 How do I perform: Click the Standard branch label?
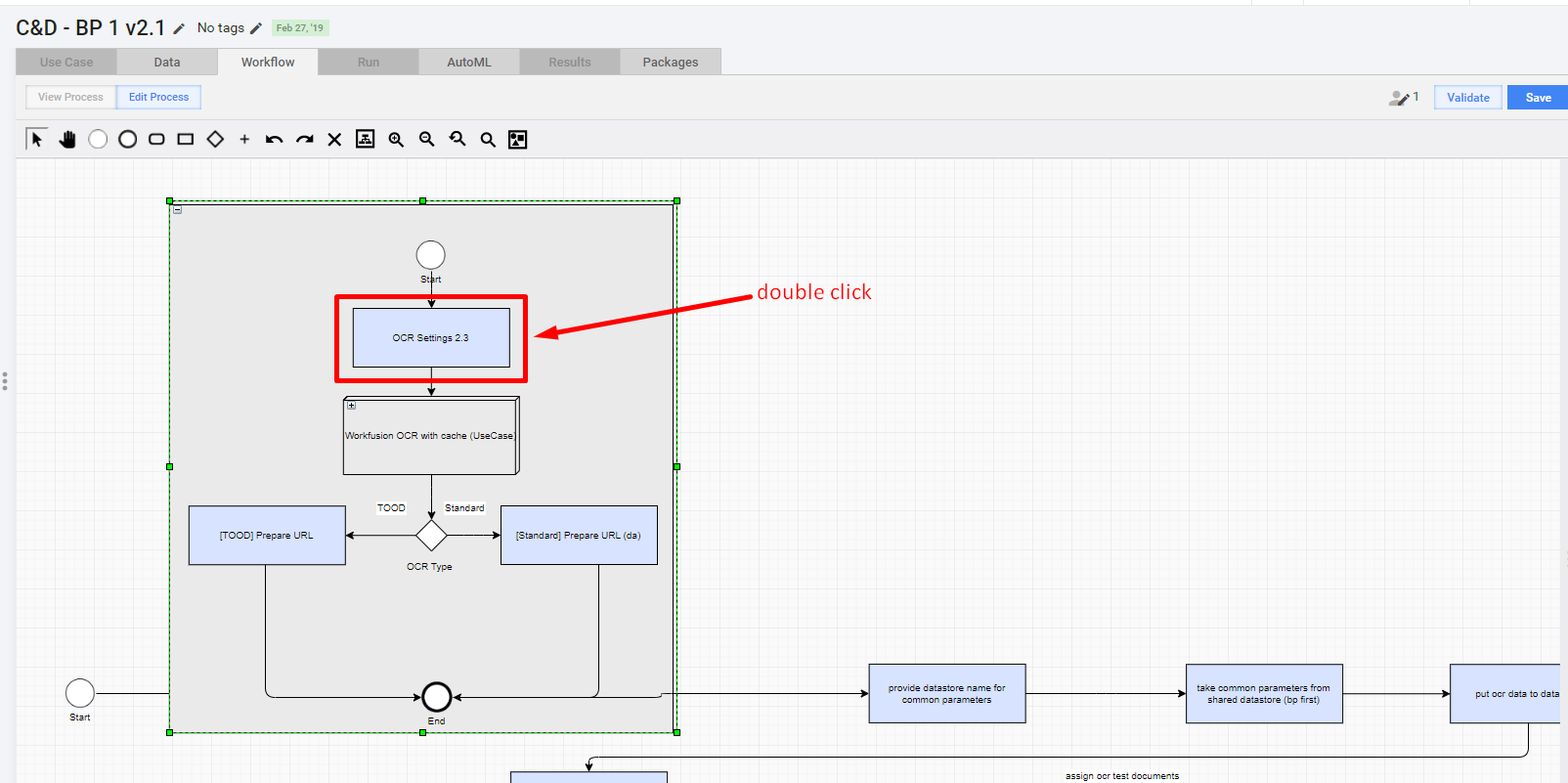click(x=464, y=508)
